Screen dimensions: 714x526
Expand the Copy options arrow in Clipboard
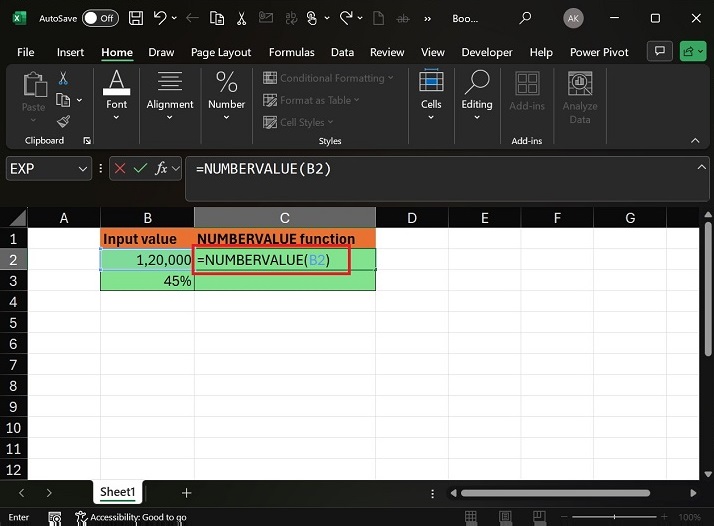tap(80, 100)
